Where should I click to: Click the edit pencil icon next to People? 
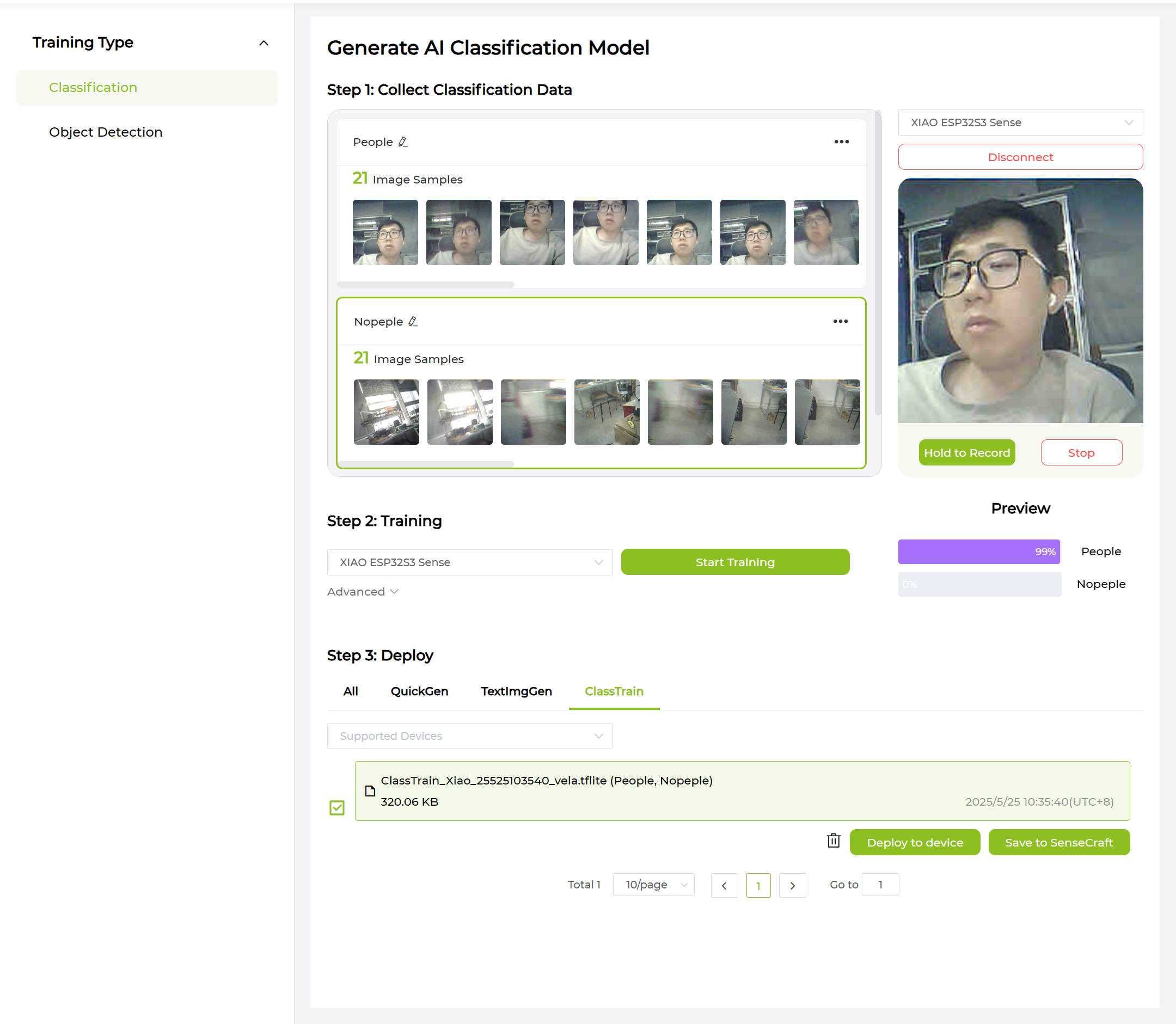tap(403, 142)
